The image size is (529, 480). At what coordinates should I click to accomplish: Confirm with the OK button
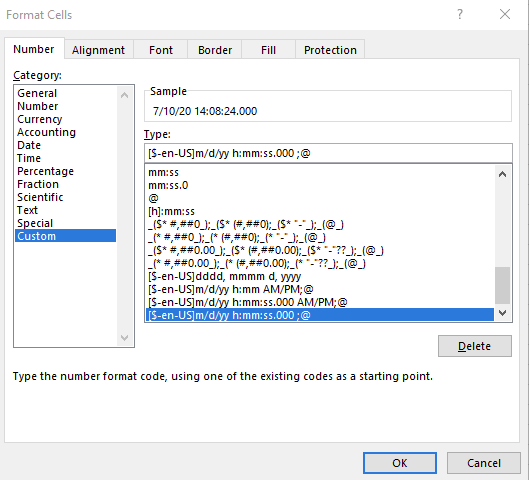coord(400,463)
